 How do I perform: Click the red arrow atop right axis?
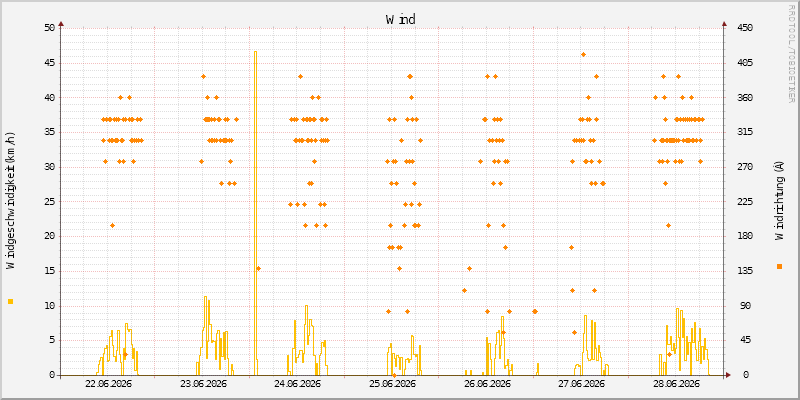pyautogui.click(x=724, y=23)
